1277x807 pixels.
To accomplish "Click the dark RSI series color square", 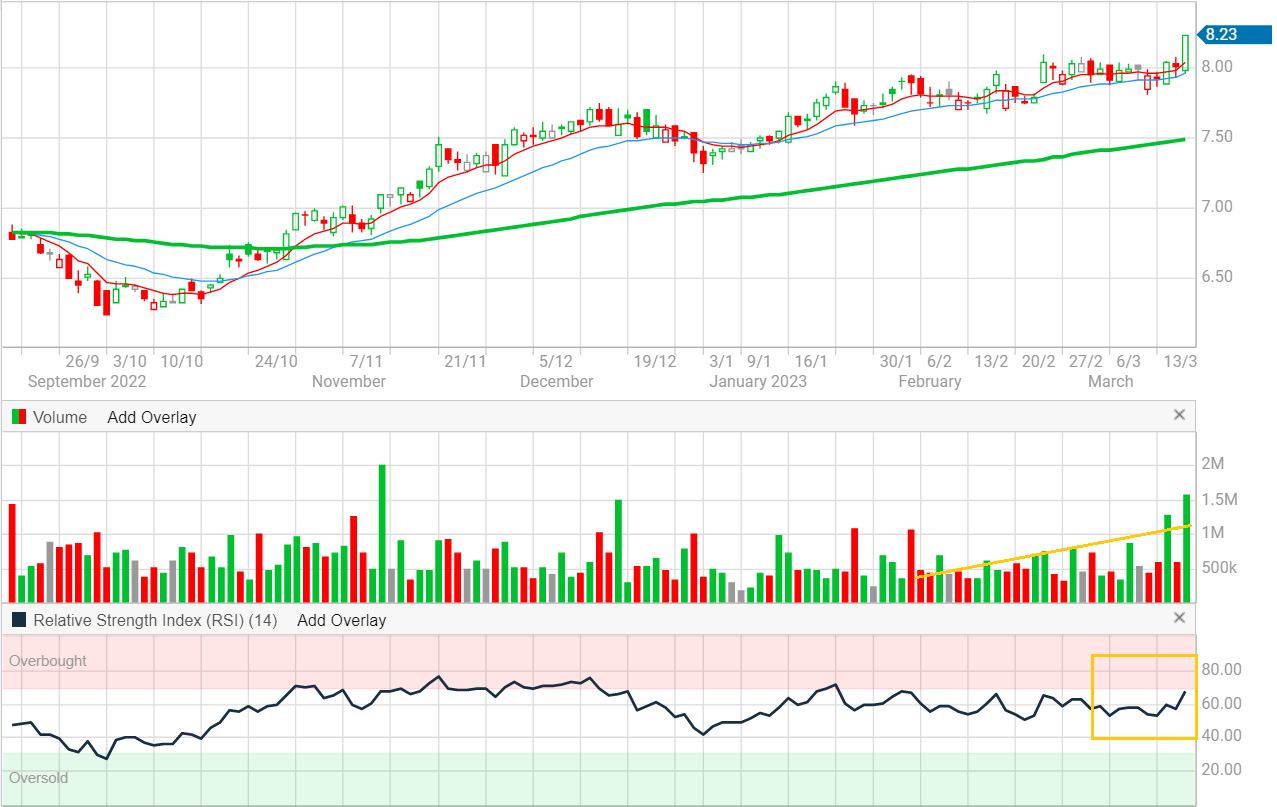I will 19,620.
